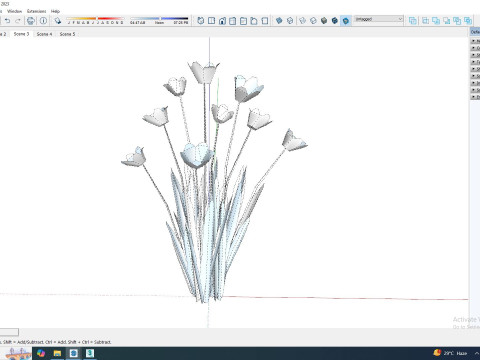Click the Union solid tool
The image size is (480, 360).
click(x=436, y=21)
